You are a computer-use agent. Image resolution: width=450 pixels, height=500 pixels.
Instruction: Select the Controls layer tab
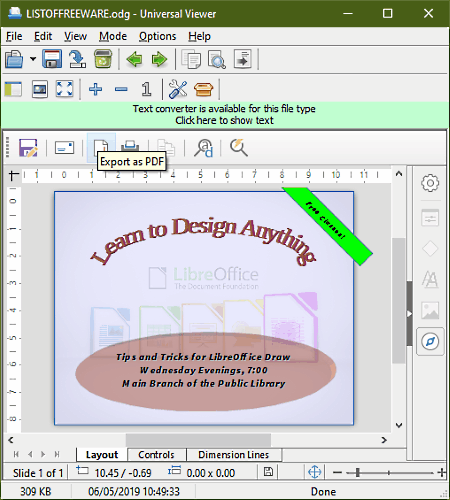coord(156,455)
